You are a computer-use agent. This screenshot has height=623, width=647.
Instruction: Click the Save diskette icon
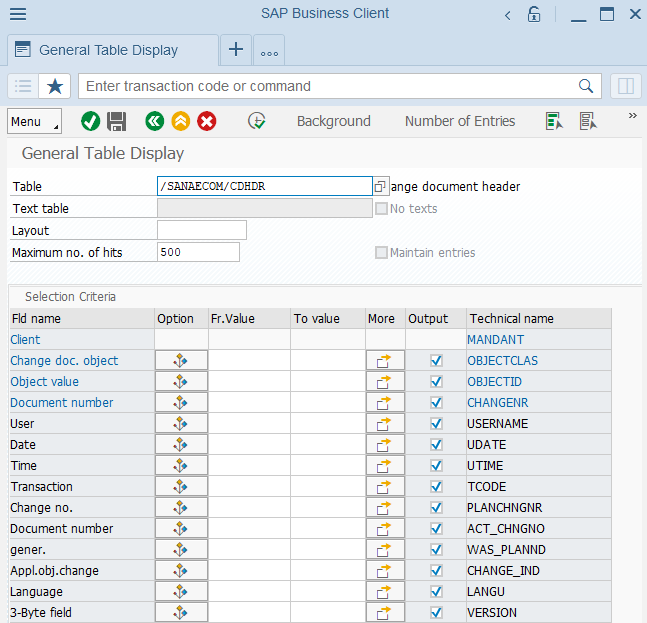117,121
